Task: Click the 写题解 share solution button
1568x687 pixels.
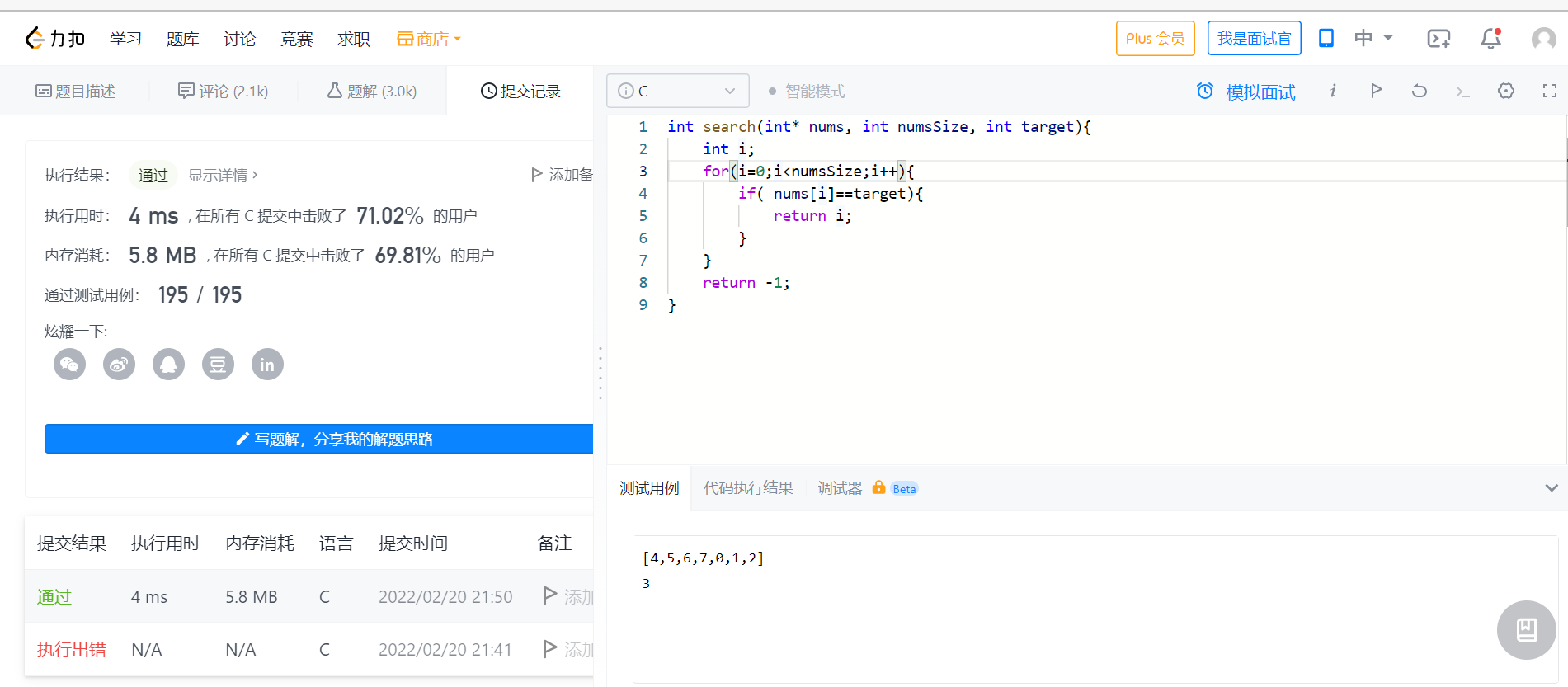Action: (x=319, y=439)
